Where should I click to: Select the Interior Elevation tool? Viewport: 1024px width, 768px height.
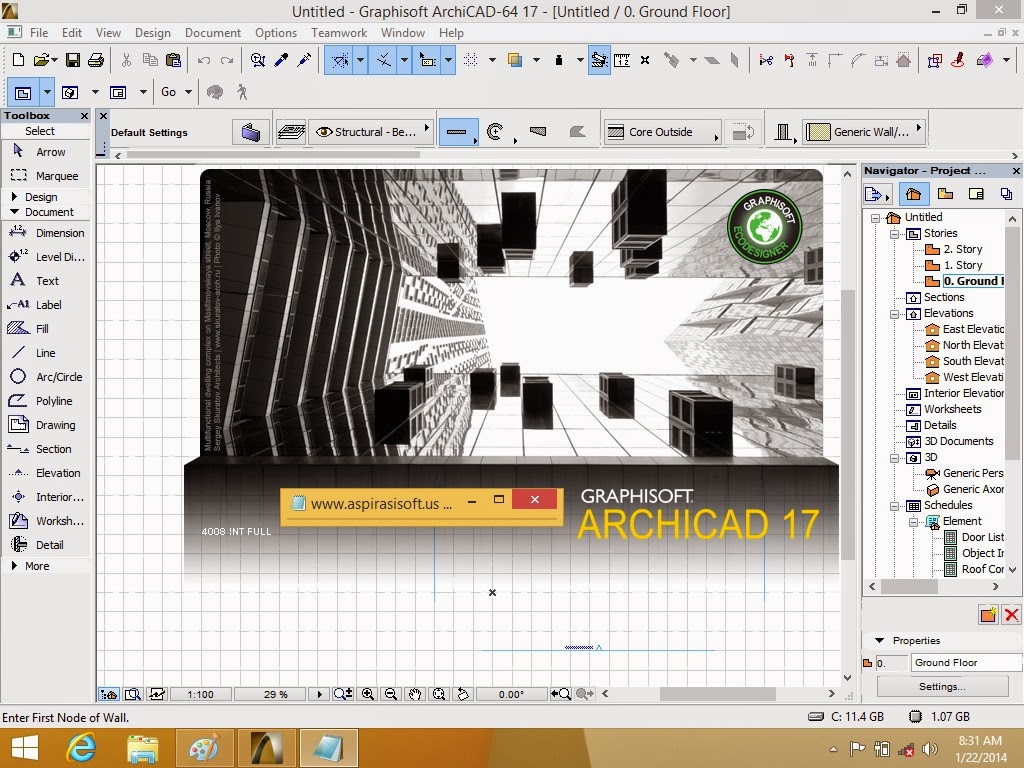[x=46, y=497]
